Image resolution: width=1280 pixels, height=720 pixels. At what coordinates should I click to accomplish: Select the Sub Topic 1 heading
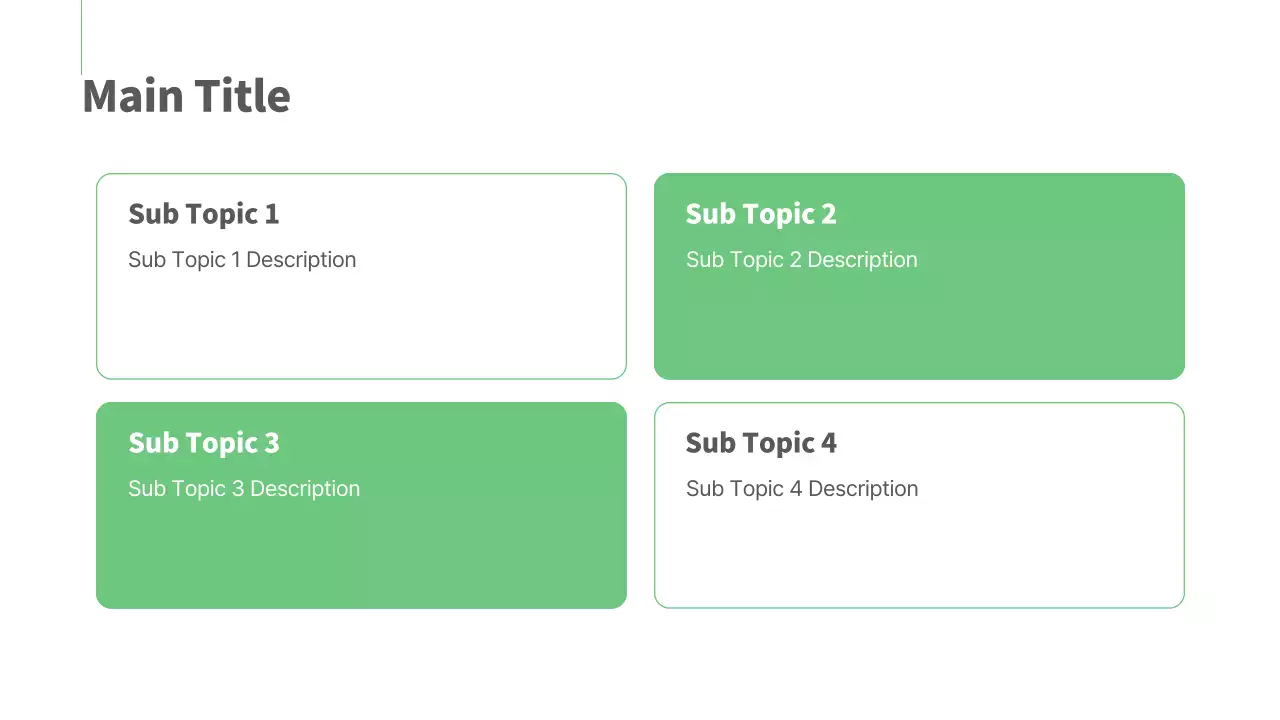[x=203, y=214]
